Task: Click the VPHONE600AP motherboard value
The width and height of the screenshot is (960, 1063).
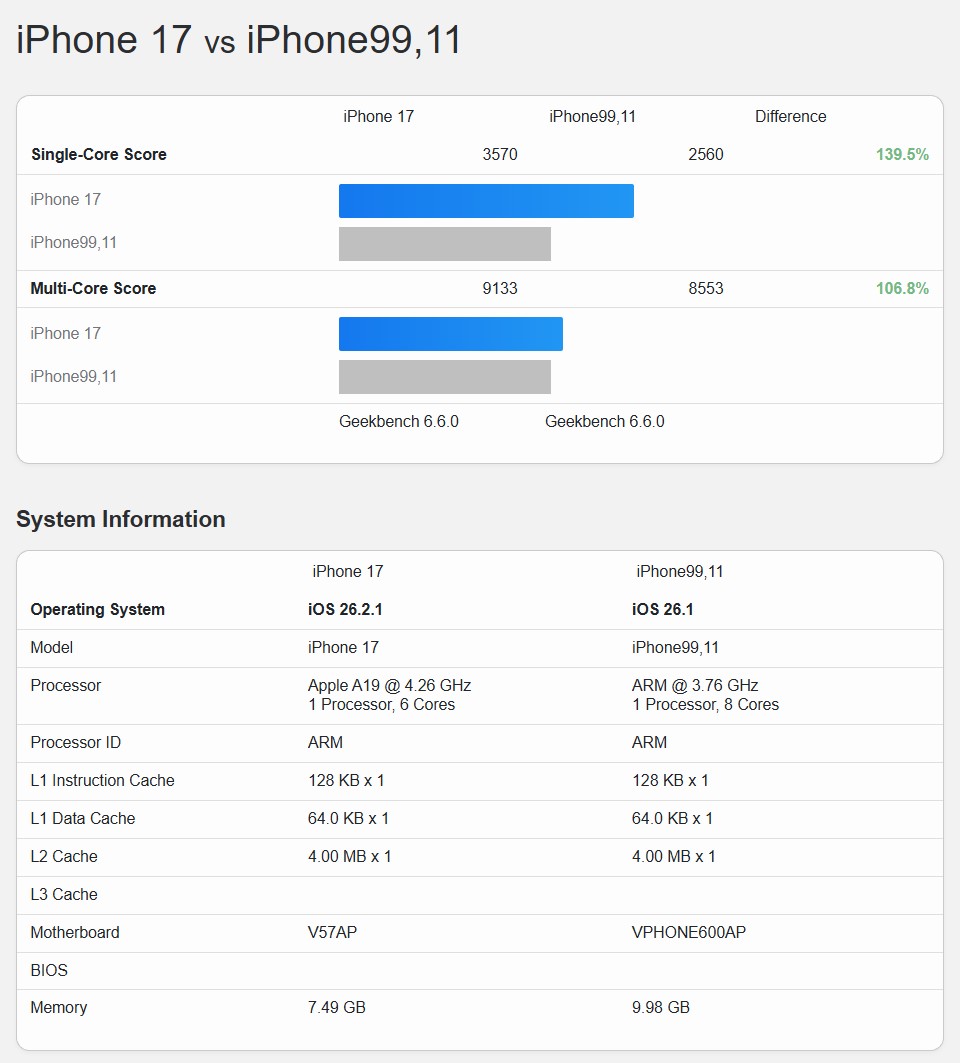Action: tap(689, 933)
